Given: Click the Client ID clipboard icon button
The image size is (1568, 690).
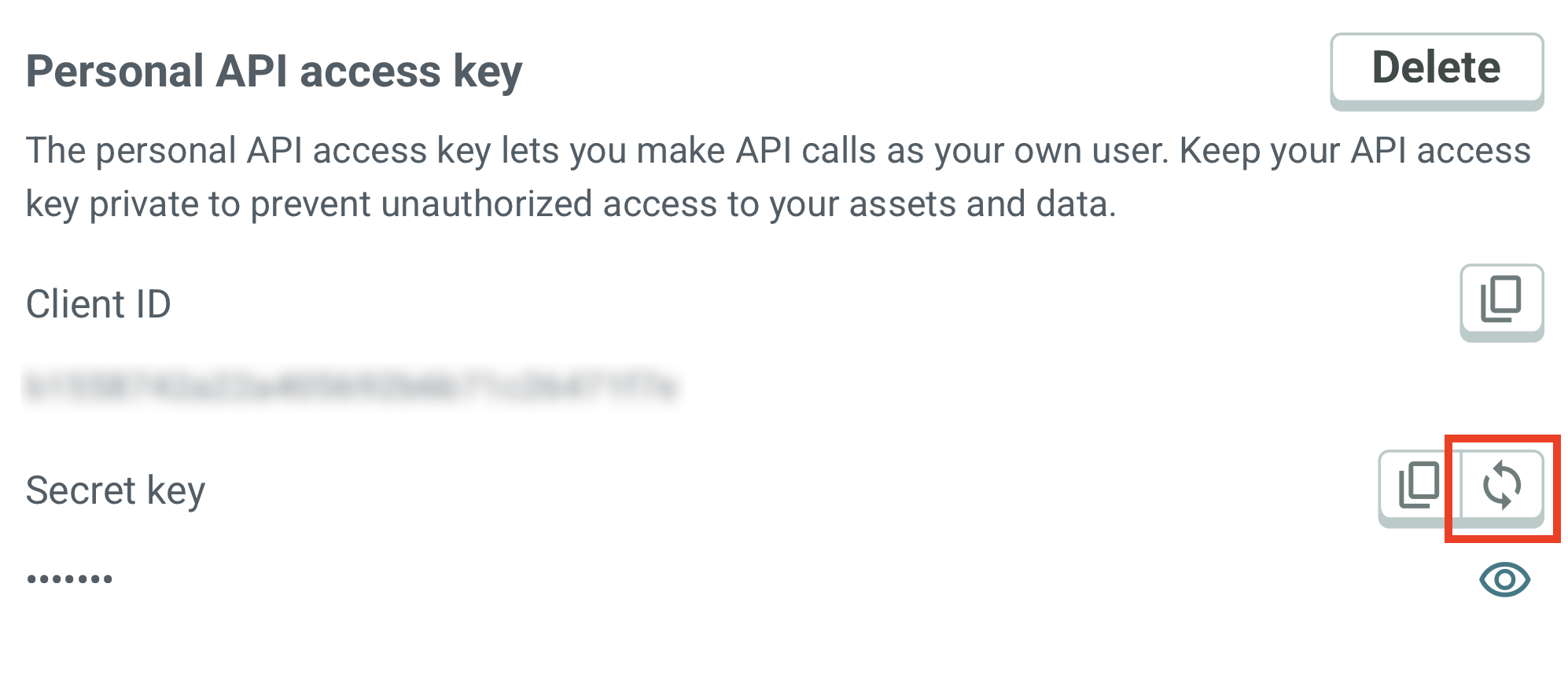Looking at the screenshot, I should pyautogui.click(x=1501, y=300).
